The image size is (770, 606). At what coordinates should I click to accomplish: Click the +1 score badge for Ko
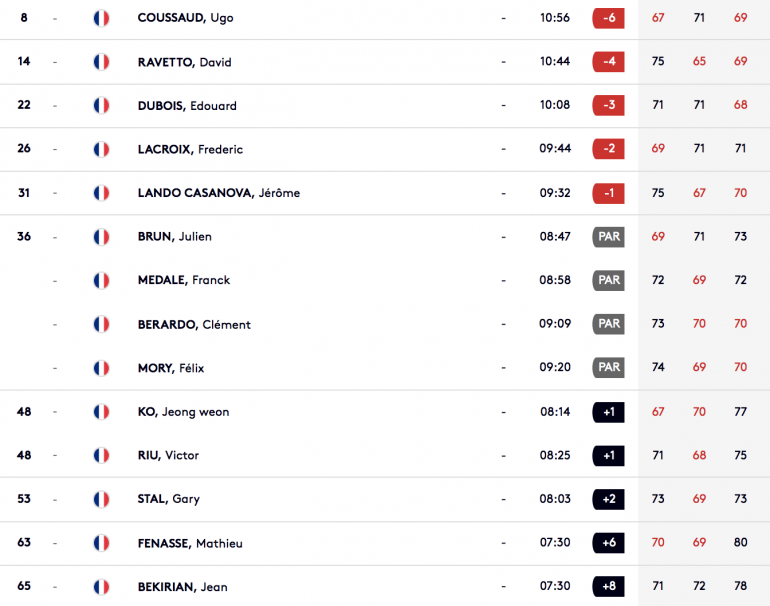coord(608,412)
